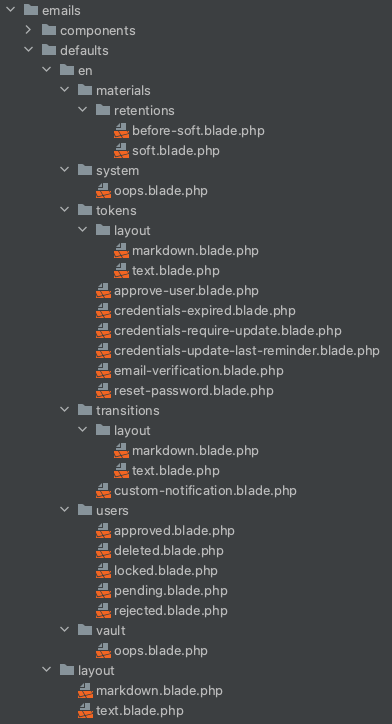
Task: Collapse the vault folder chevron
Action: tap(64, 630)
